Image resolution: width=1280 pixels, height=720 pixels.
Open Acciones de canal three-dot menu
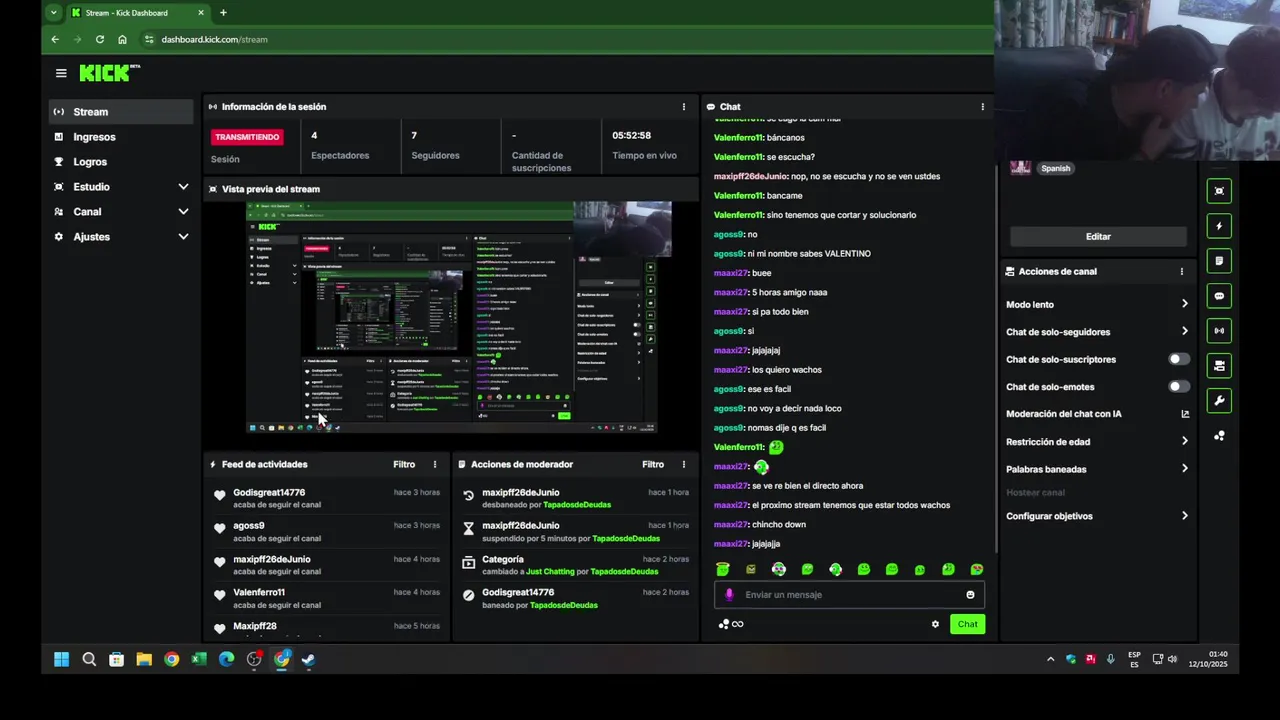point(1181,271)
